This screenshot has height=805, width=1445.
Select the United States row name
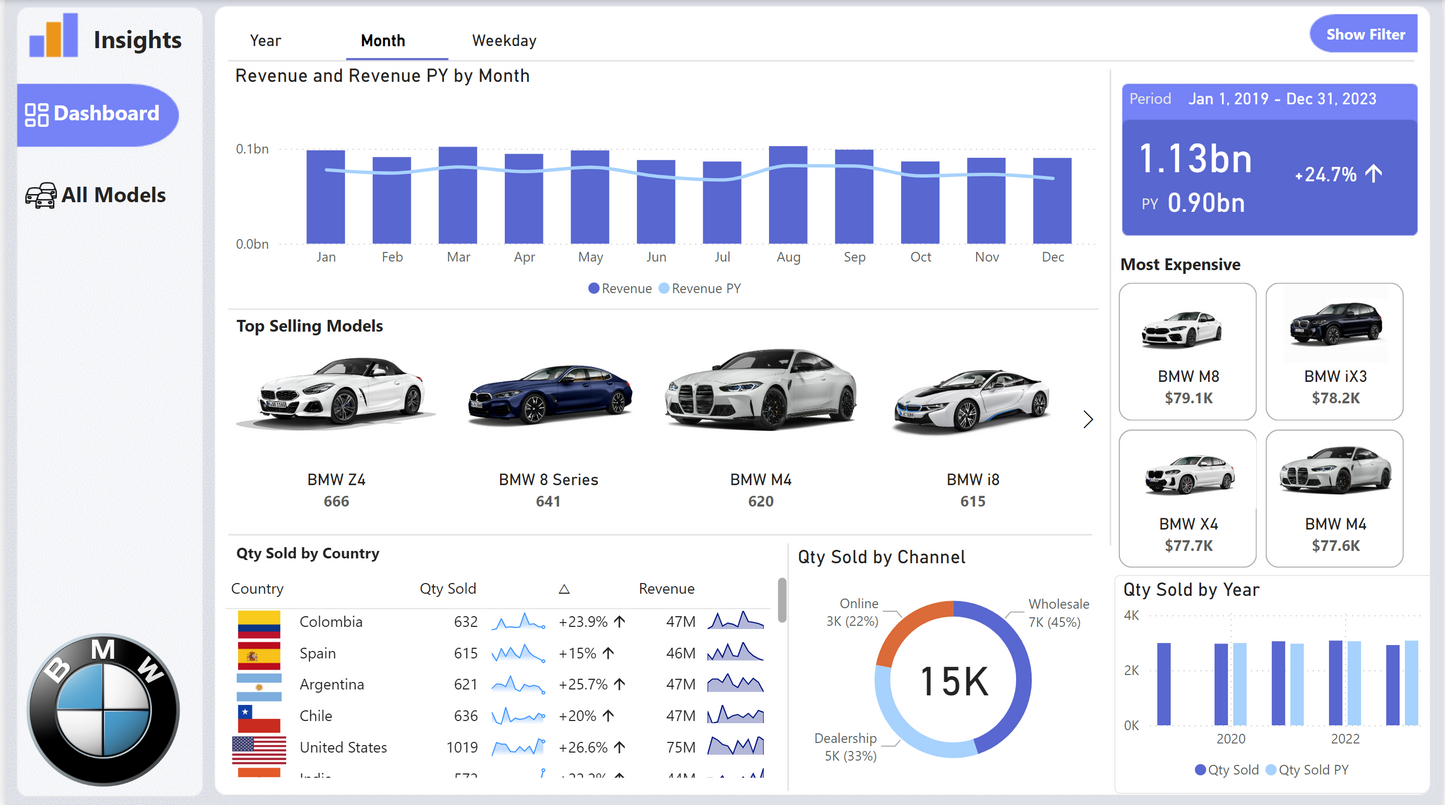click(343, 748)
